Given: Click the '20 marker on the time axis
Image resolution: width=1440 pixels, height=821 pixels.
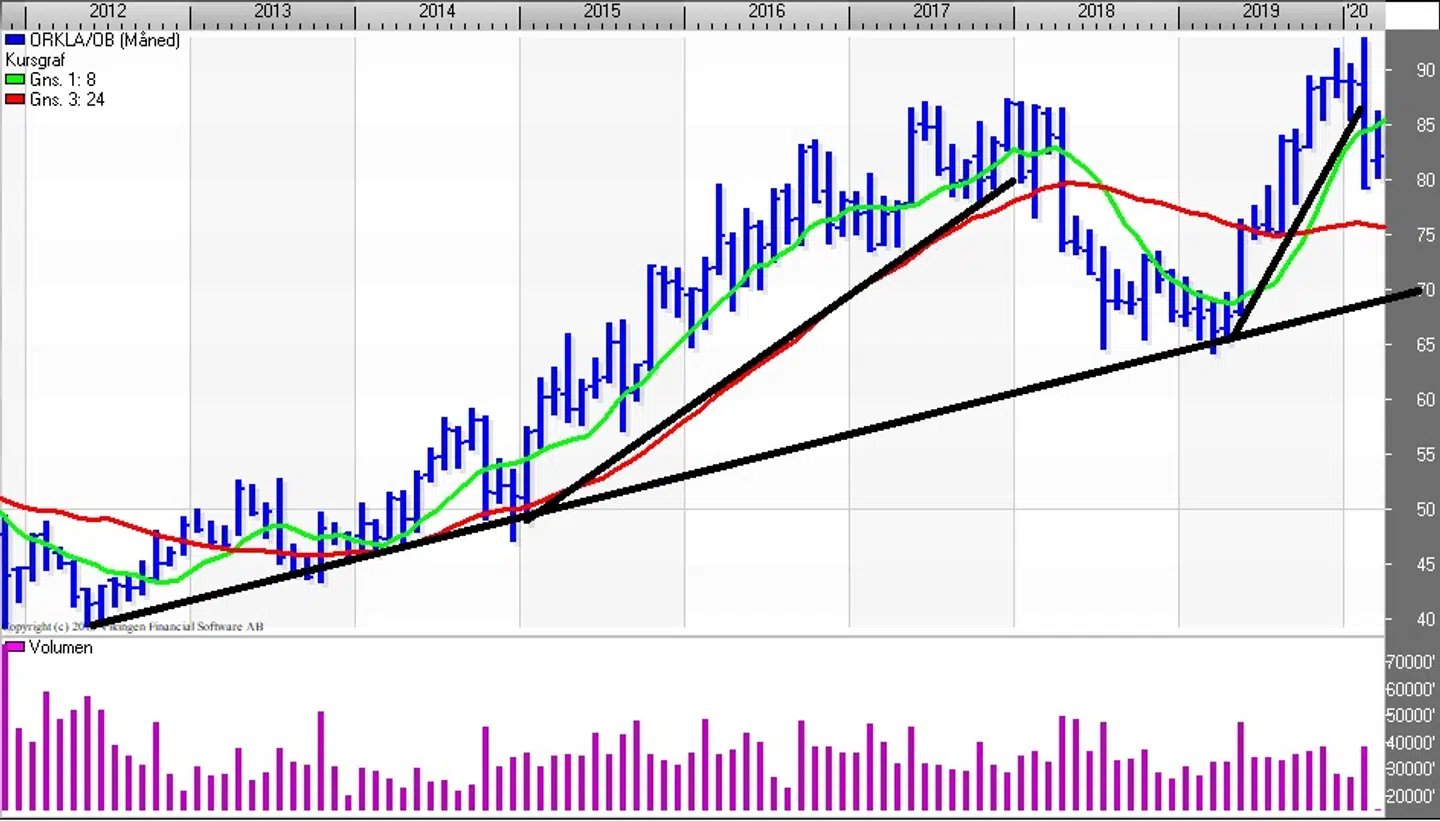Looking at the screenshot, I should click(1356, 12).
